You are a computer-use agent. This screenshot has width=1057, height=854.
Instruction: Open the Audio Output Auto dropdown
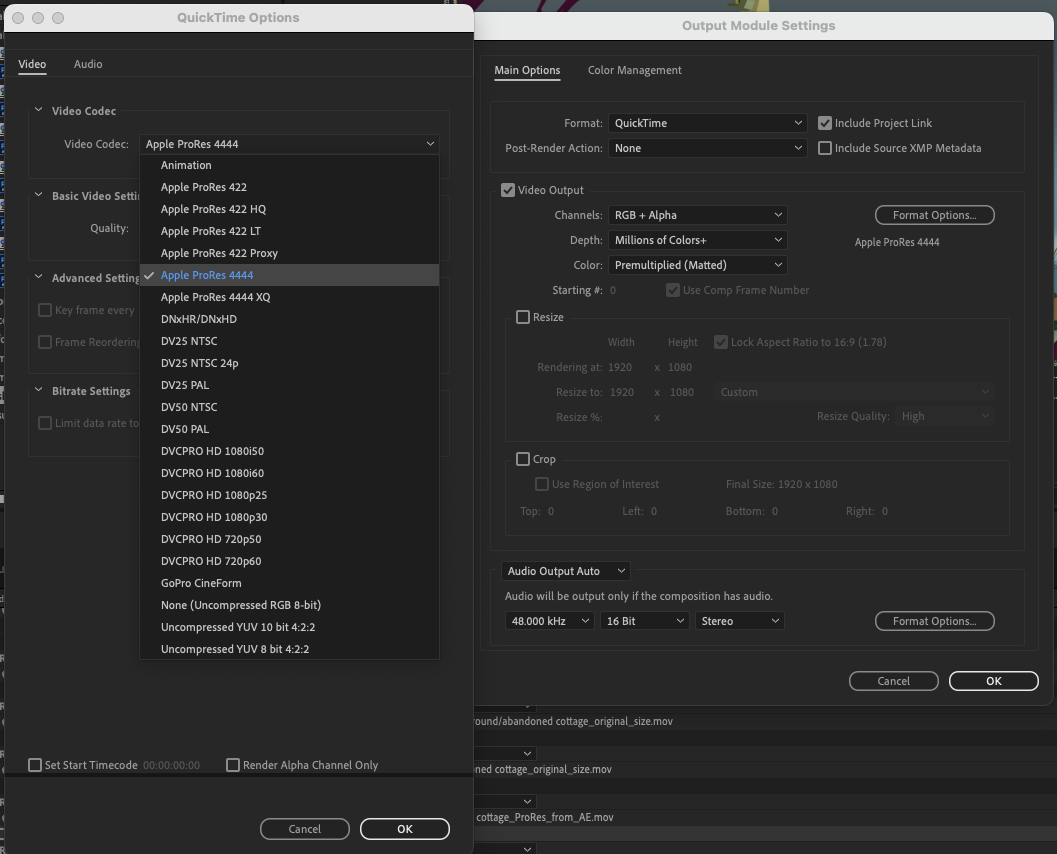(566, 571)
